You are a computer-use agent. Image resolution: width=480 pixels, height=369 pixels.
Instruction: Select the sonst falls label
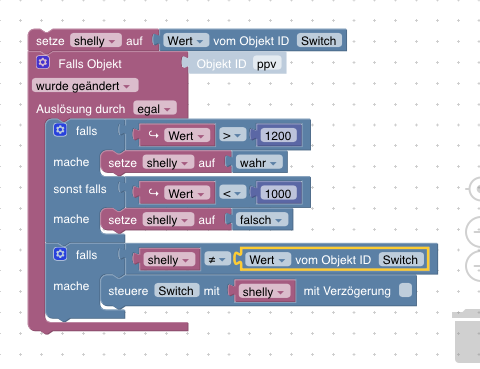(80, 189)
